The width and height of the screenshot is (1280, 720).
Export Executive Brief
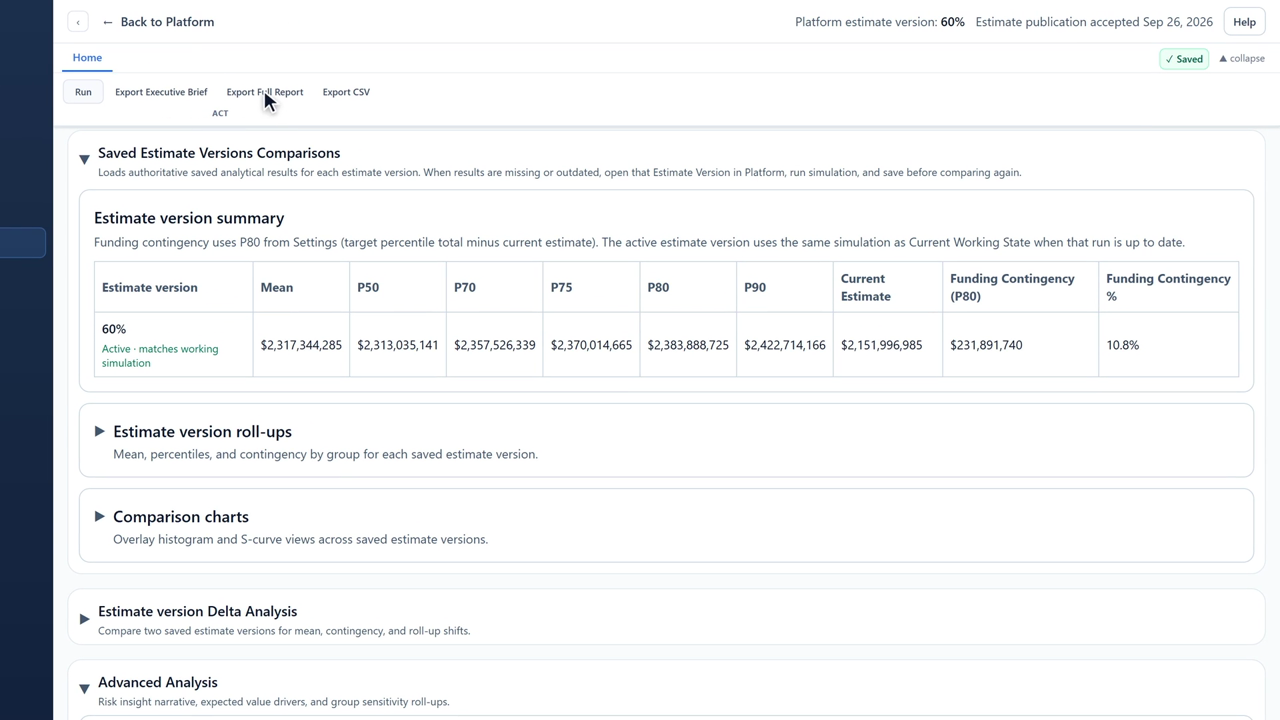[x=161, y=92]
